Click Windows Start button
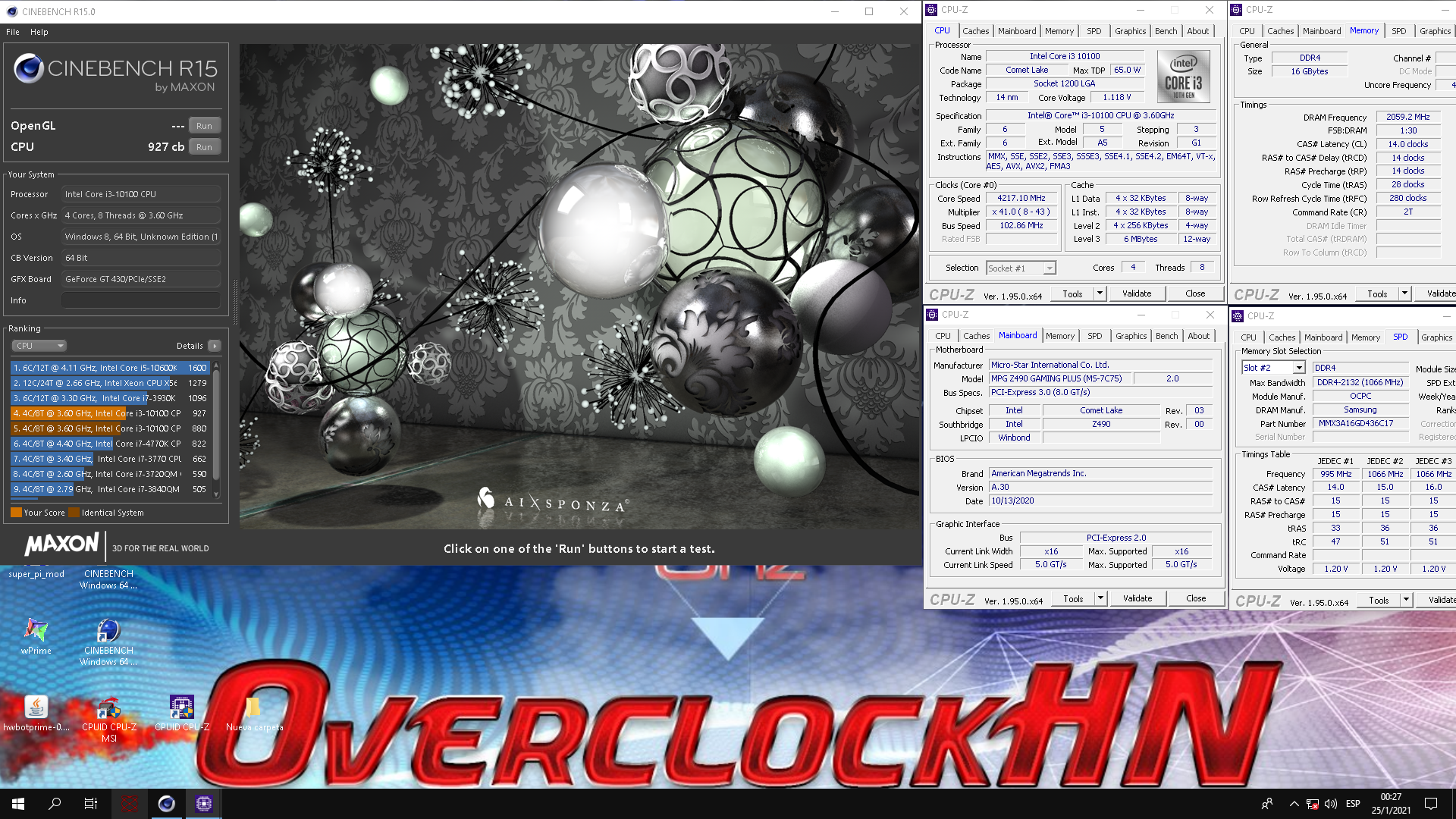The width and height of the screenshot is (1456, 819). 18,804
